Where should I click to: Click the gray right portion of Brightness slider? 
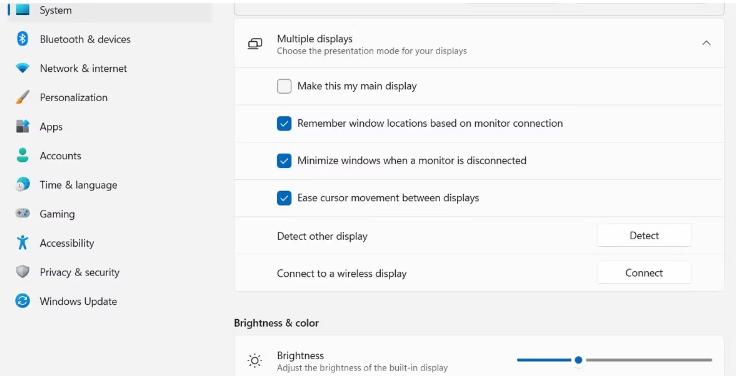649,360
